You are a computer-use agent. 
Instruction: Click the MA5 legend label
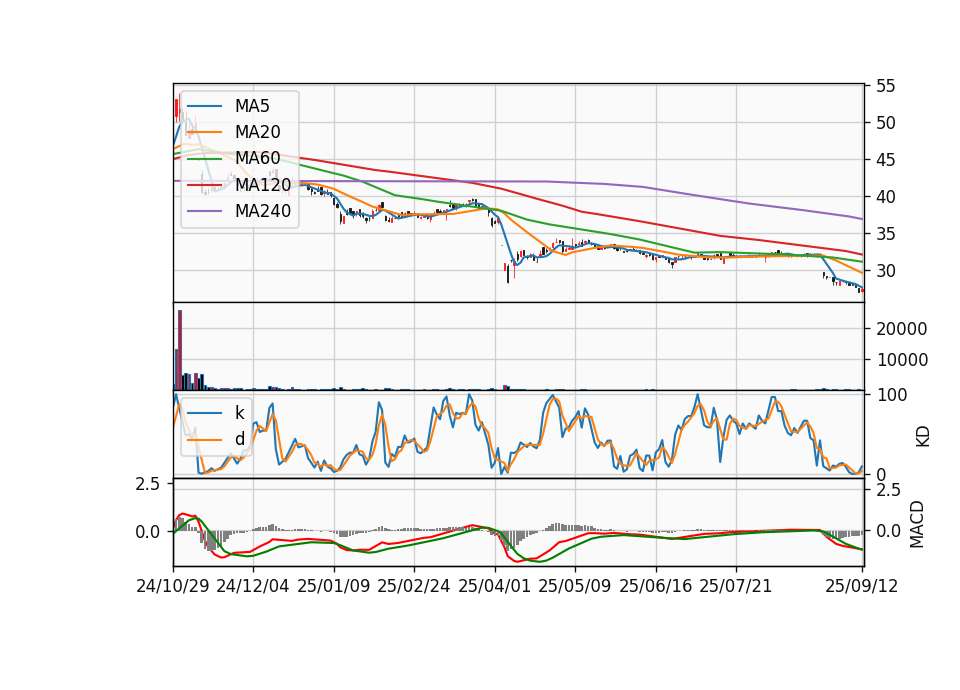(252, 106)
